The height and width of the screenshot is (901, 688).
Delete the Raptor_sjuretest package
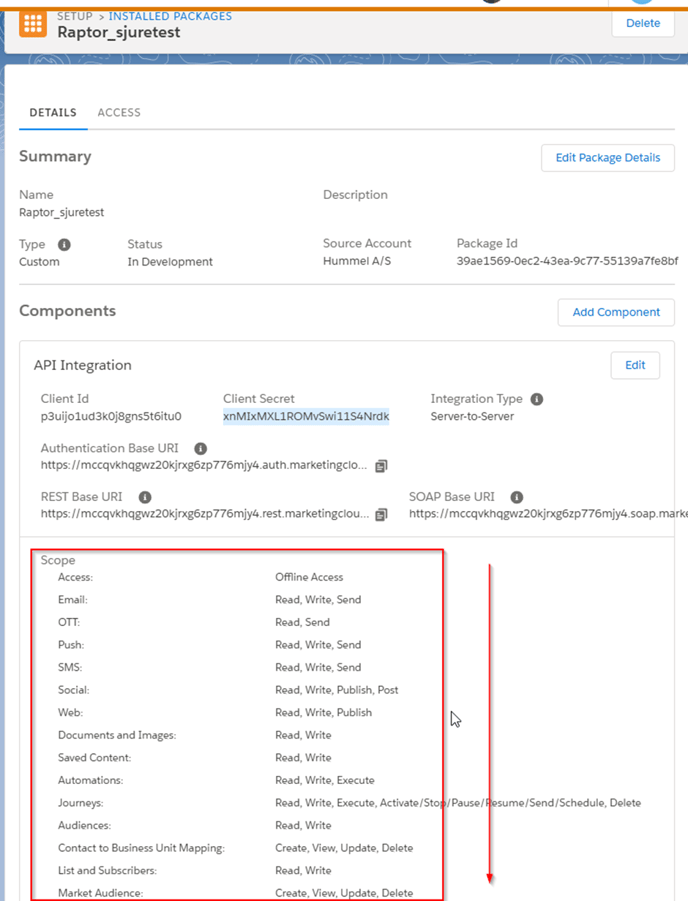click(x=643, y=24)
